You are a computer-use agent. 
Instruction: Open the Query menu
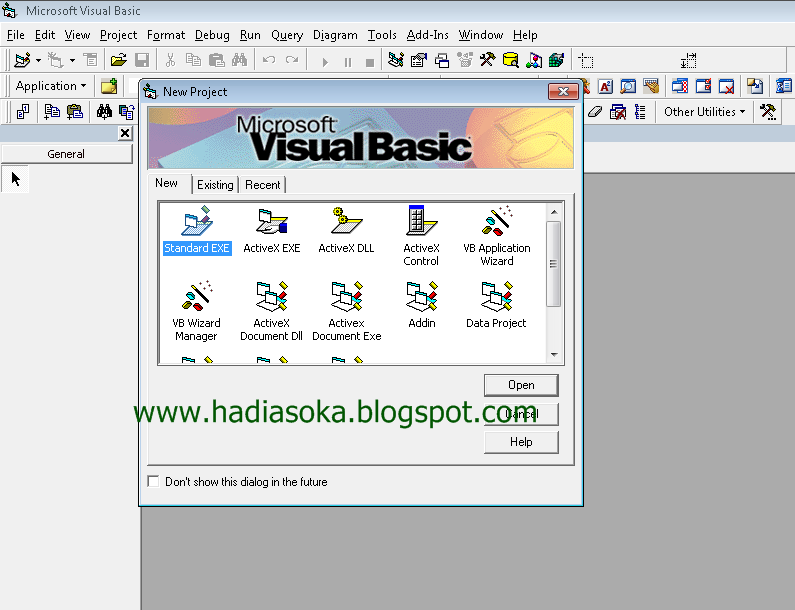(286, 35)
